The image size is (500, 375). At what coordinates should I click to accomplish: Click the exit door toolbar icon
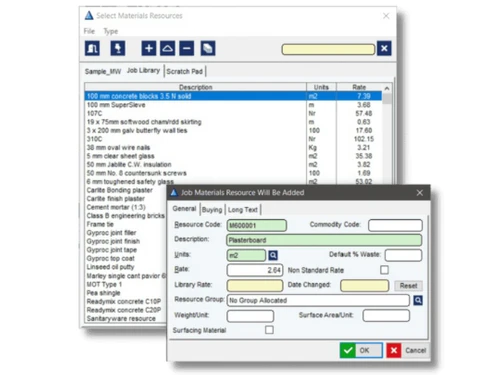92,48
